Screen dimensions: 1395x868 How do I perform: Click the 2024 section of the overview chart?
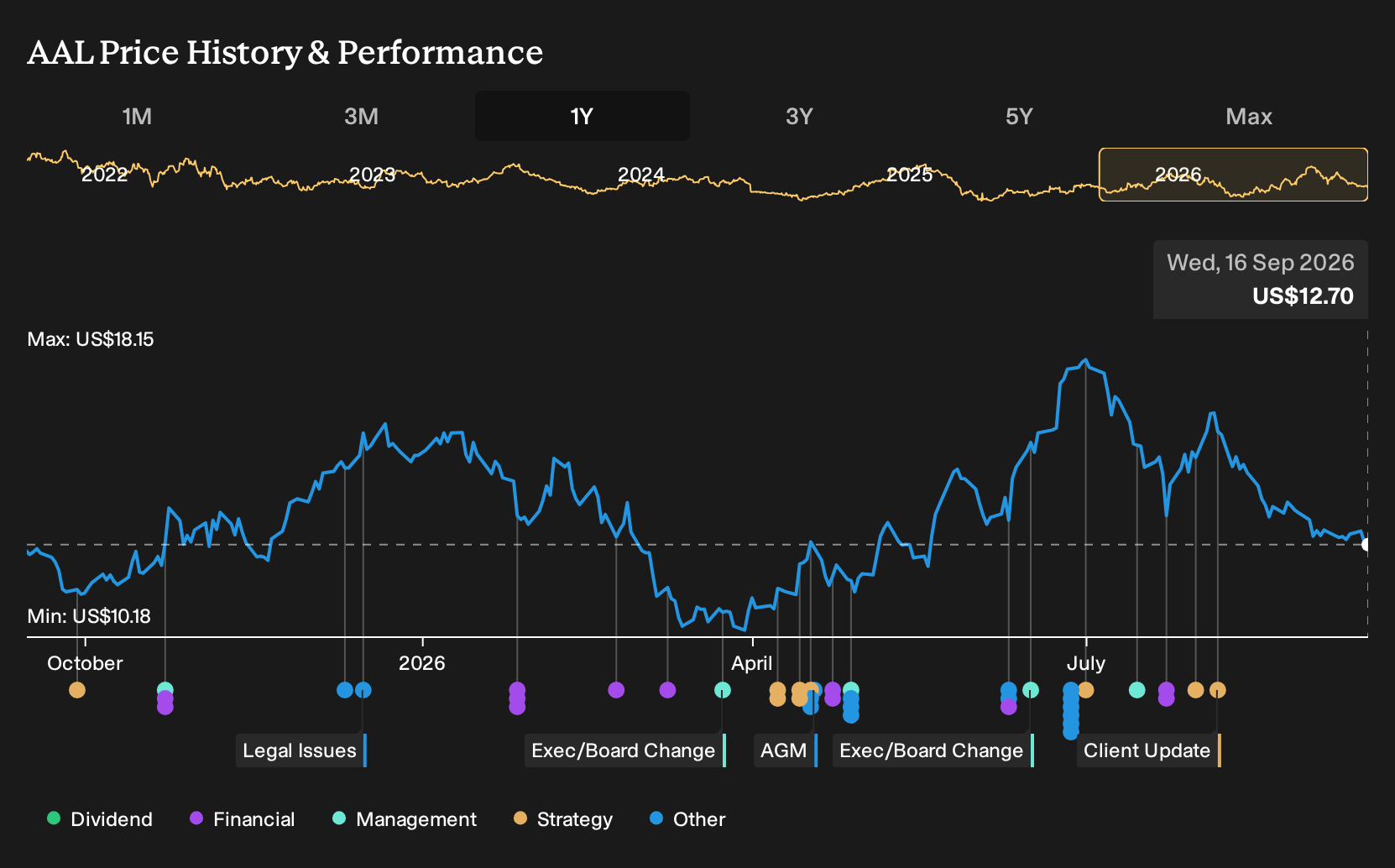[641, 175]
